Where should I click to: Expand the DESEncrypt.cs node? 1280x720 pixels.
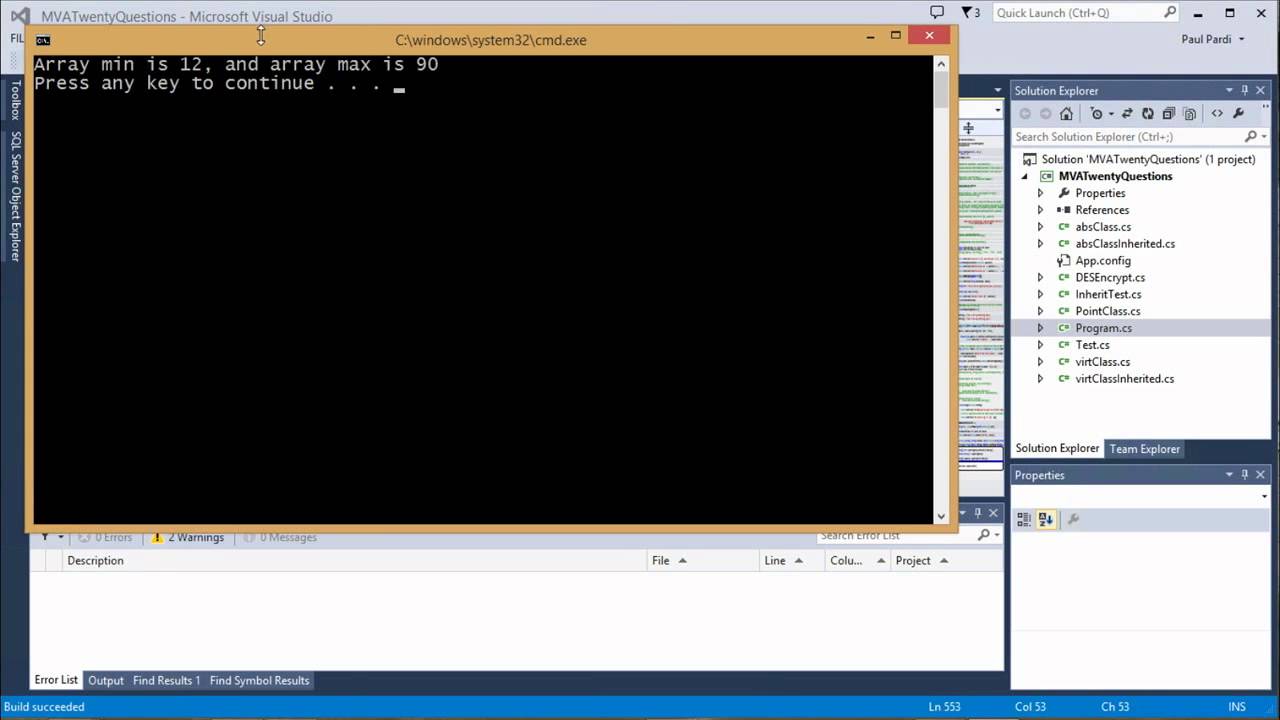[1040, 277]
